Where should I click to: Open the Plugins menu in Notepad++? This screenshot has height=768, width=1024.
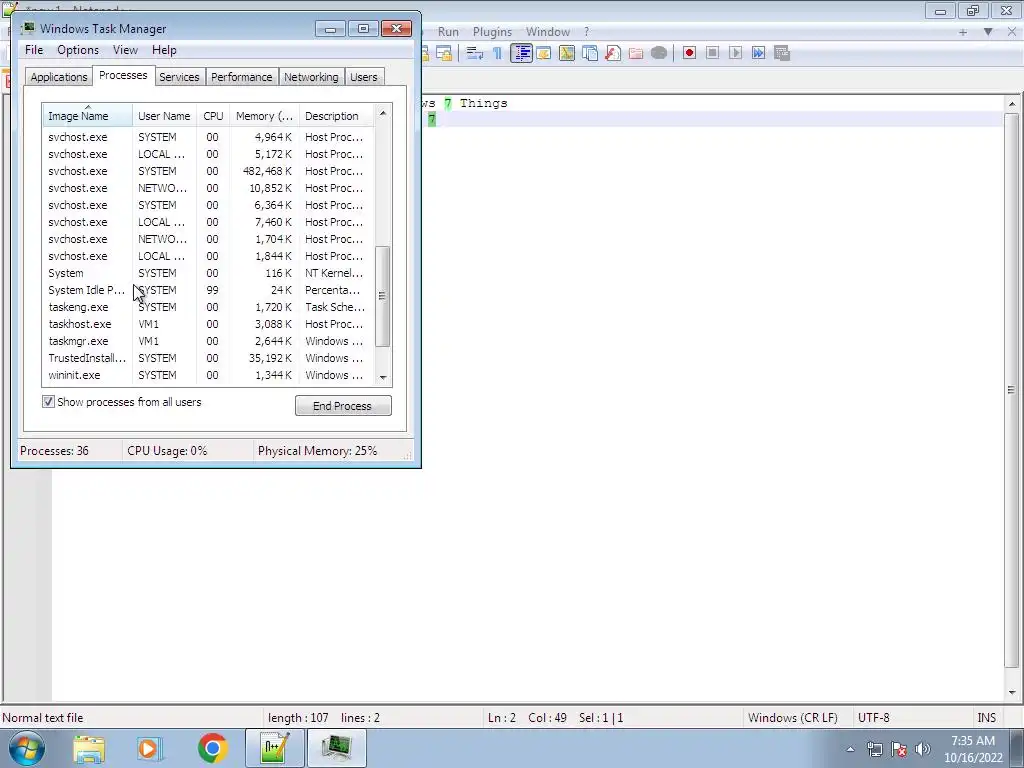[x=492, y=32]
